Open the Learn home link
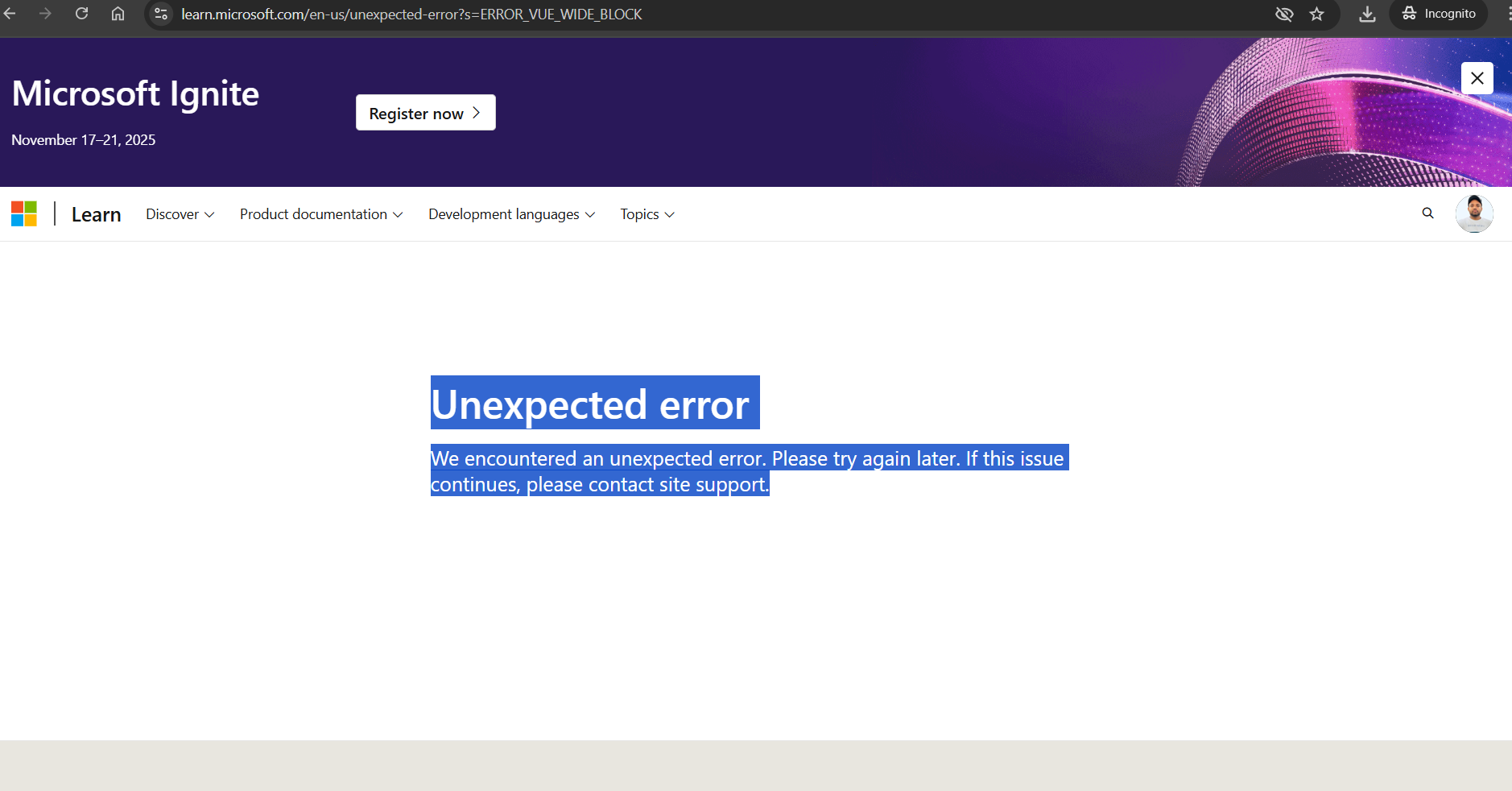 [96, 214]
